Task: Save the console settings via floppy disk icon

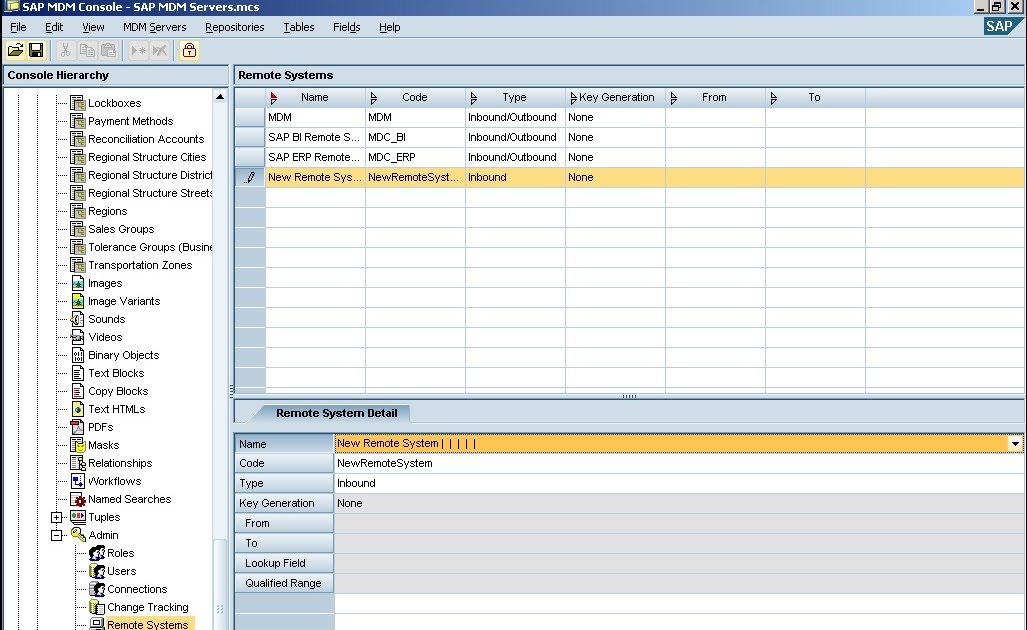Action: pos(35,50)
